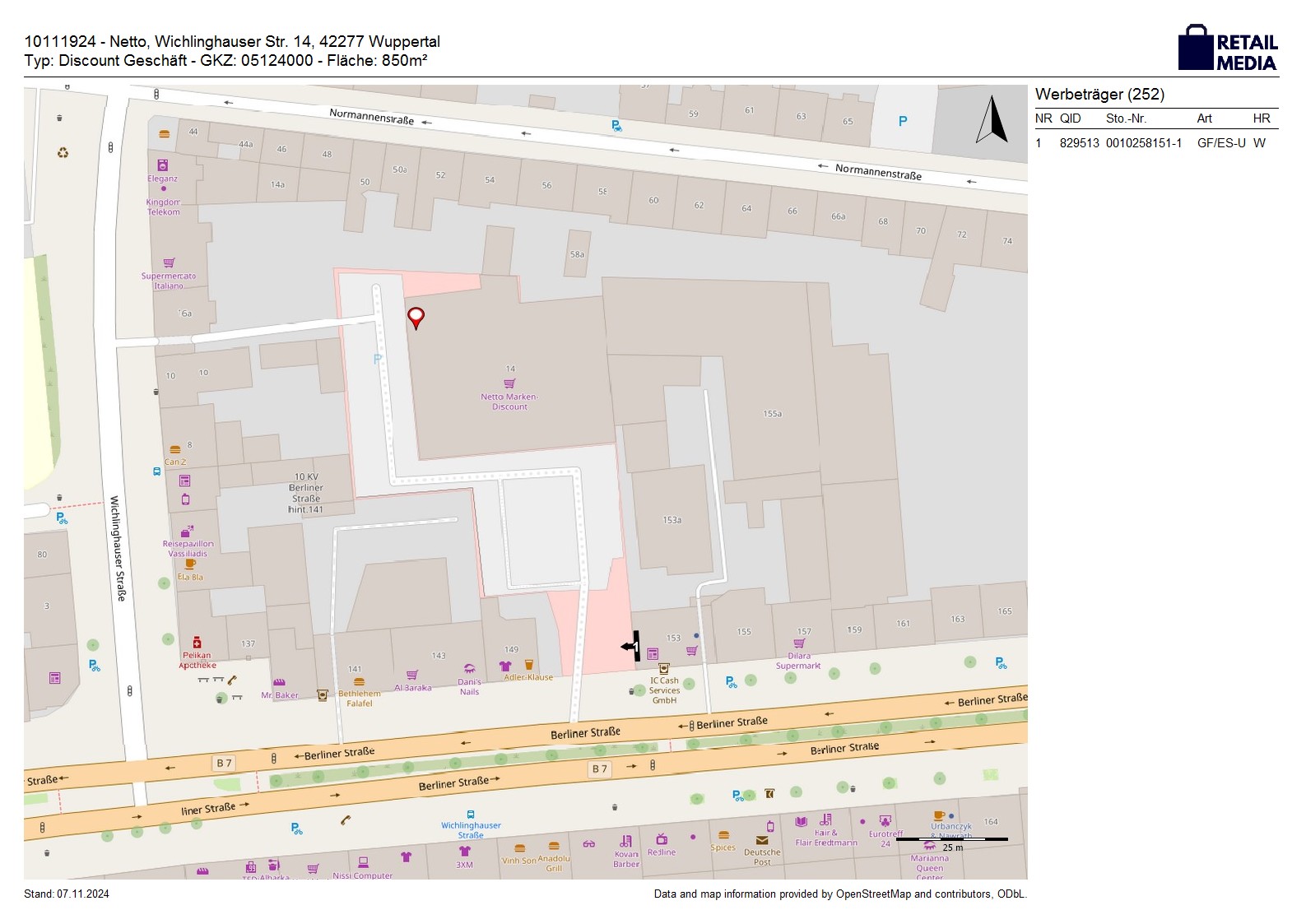1306x924 pixels.
Task: Click the Werbeträger (252) heading
Action: (x=1099, y=95)
